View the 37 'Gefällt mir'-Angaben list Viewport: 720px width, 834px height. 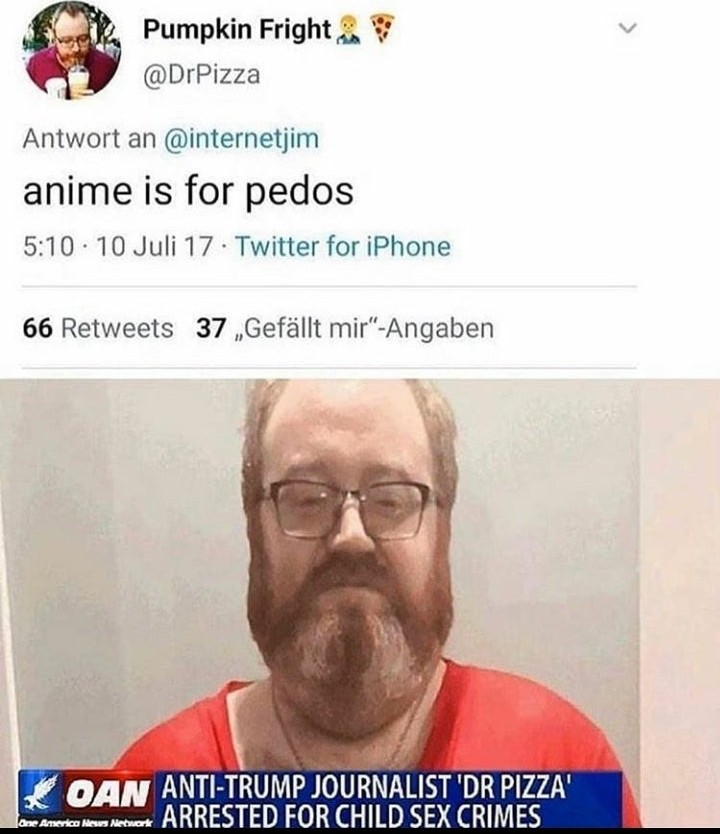coord(345,328)
